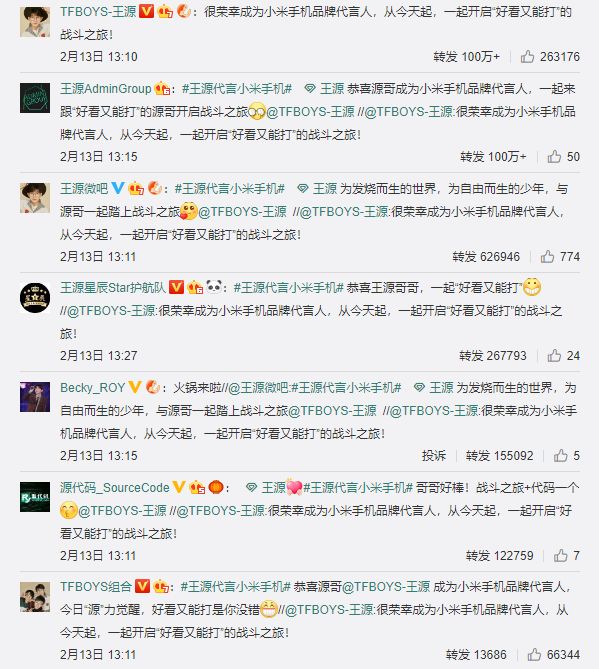Click thumbs-up on 王源AdminGroup's repost
This screenshot has height=669, width=599.
(x=554, y=157)
